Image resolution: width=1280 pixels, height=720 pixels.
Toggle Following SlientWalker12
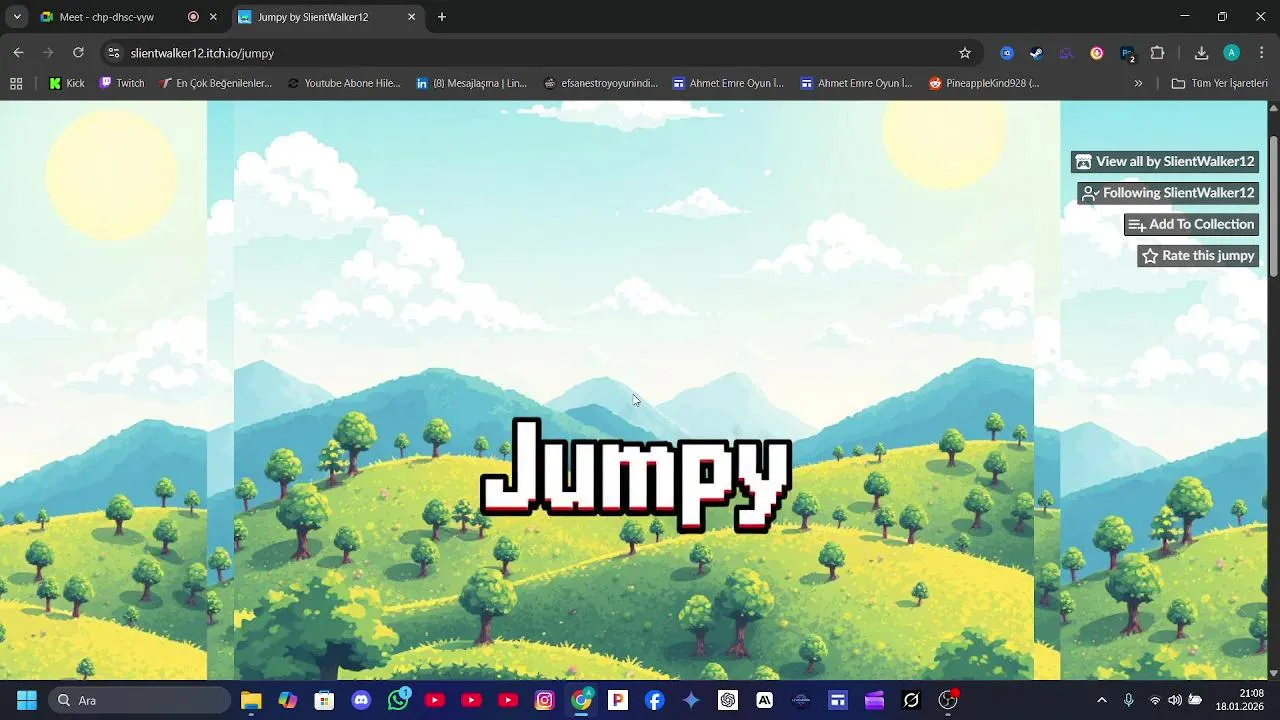click(1168, 193)
